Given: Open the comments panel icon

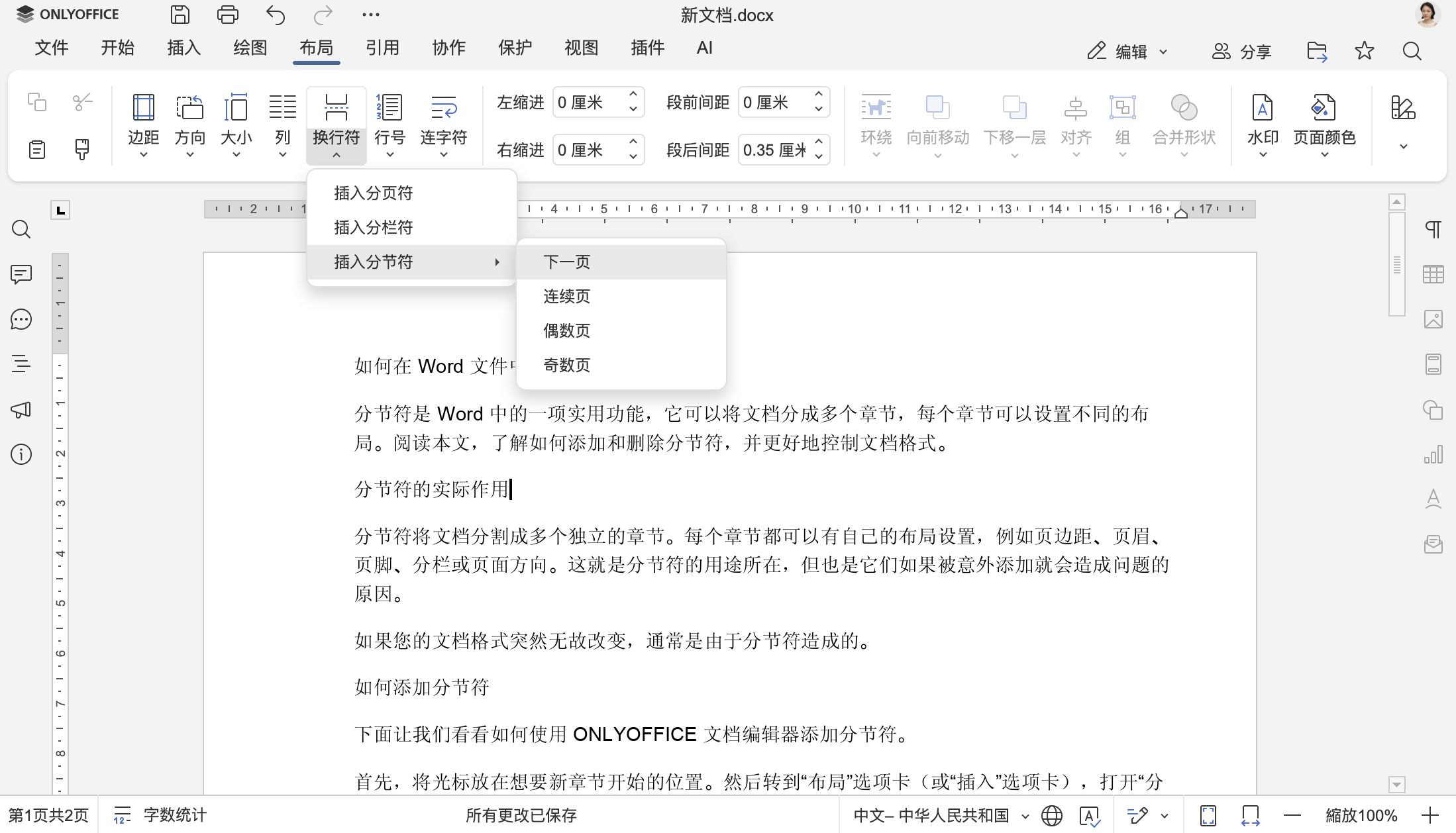Looking at the screenshot, I should click(21, 273).
